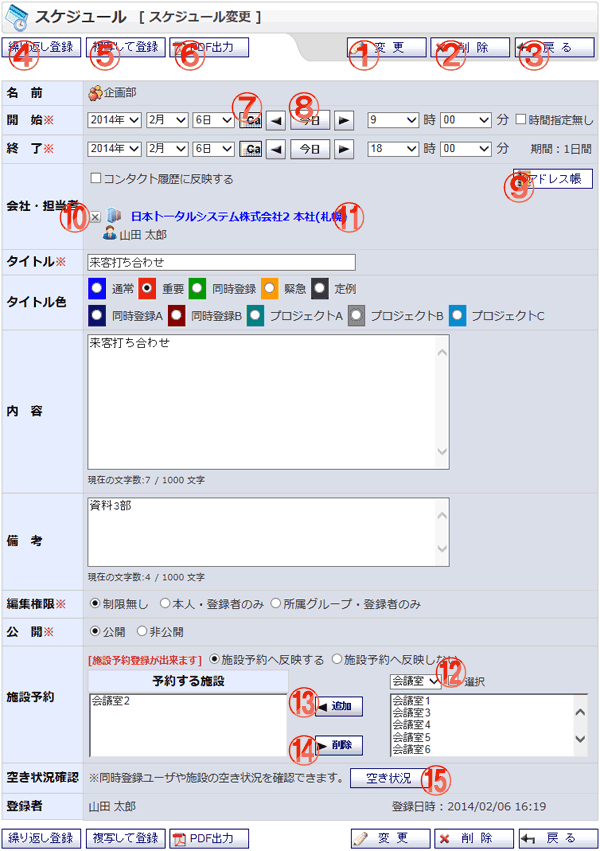Open end day dropdown
This screenshot has height=851, width=600.
(x=213, y=149)
